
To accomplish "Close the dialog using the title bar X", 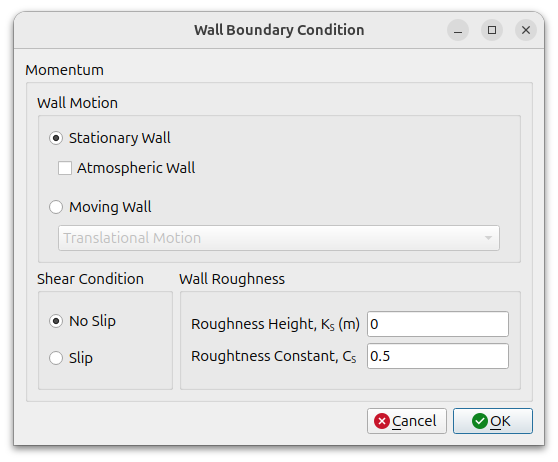I will 526,30.
